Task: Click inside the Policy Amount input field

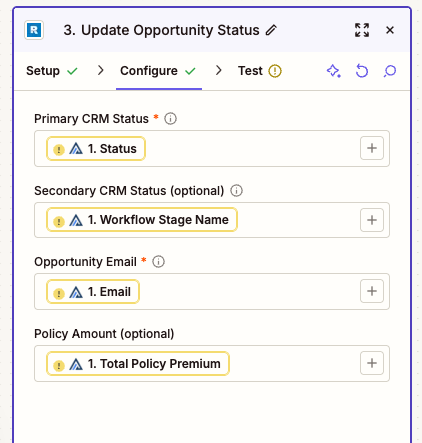Action: tap(212, 363)
